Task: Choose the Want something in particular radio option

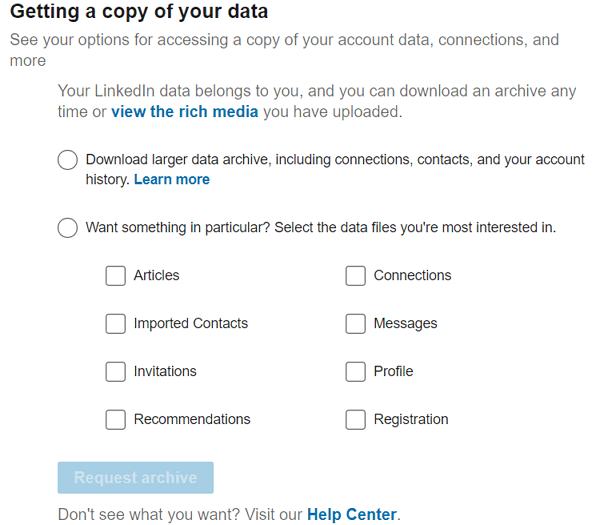Action: point(67,228)
